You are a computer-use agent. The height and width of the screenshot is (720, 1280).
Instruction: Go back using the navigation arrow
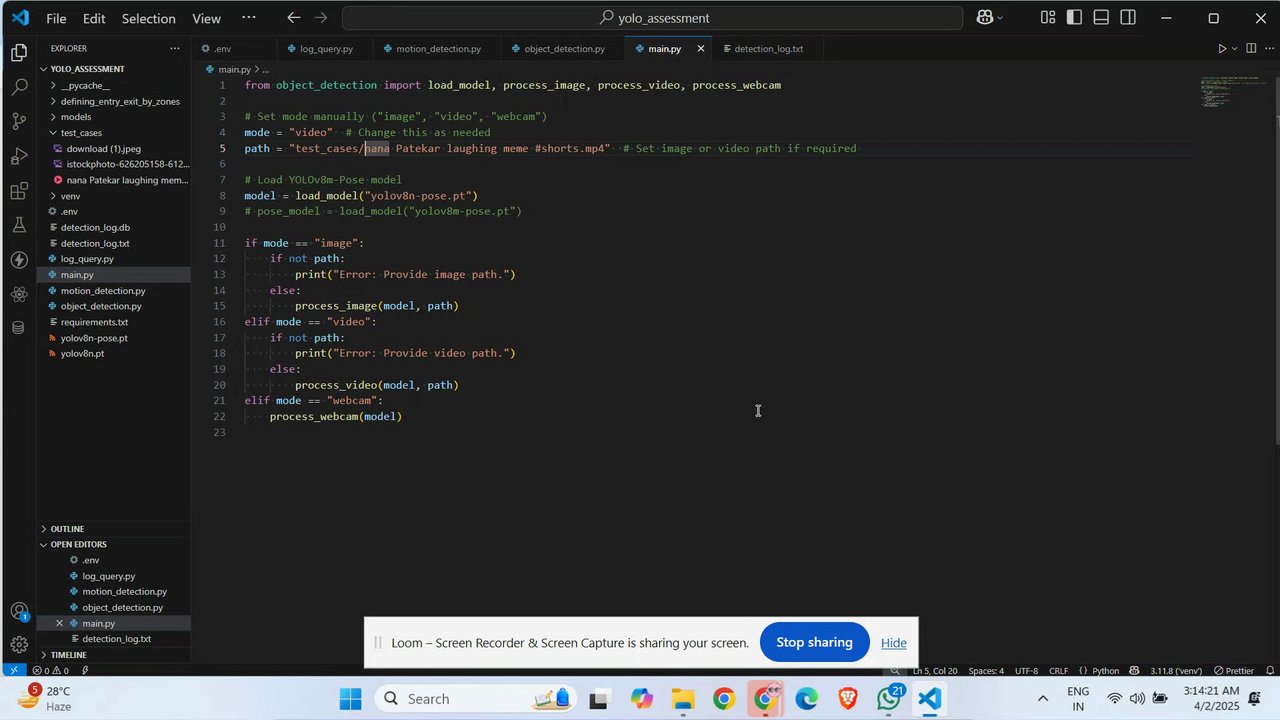293,18
